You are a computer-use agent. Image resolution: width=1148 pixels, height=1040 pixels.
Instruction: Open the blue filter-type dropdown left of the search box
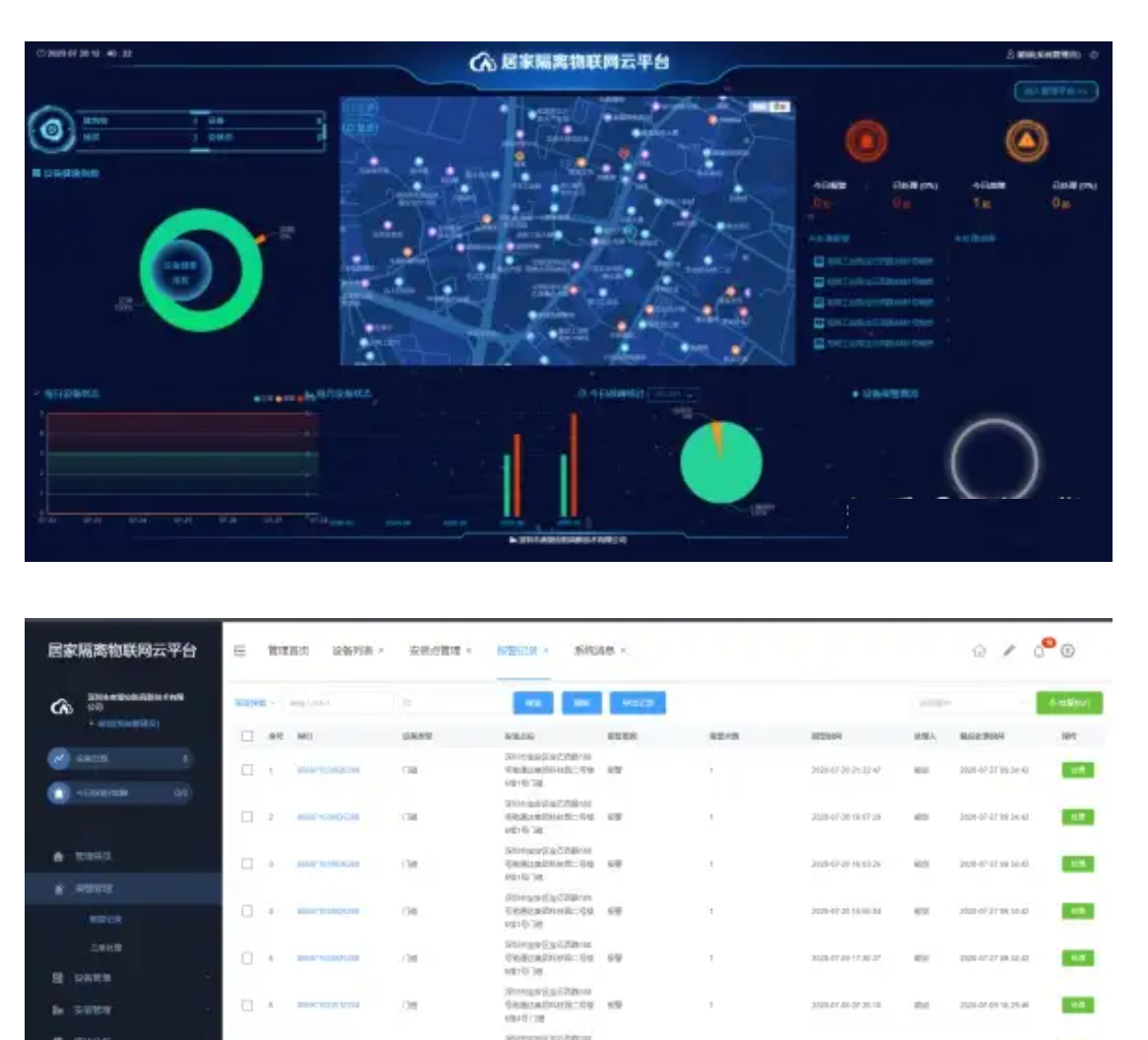coord(255,703)
